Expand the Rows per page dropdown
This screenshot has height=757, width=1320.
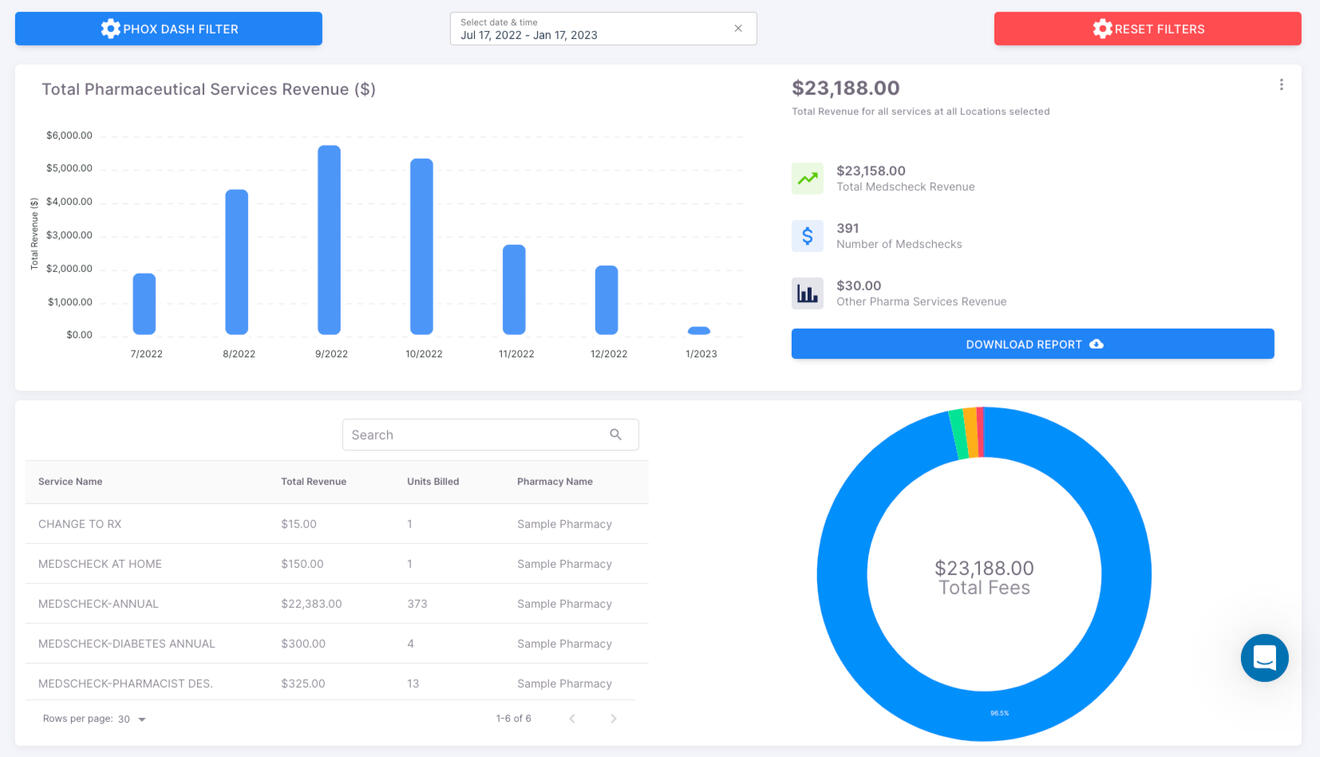tap(132, 719)
